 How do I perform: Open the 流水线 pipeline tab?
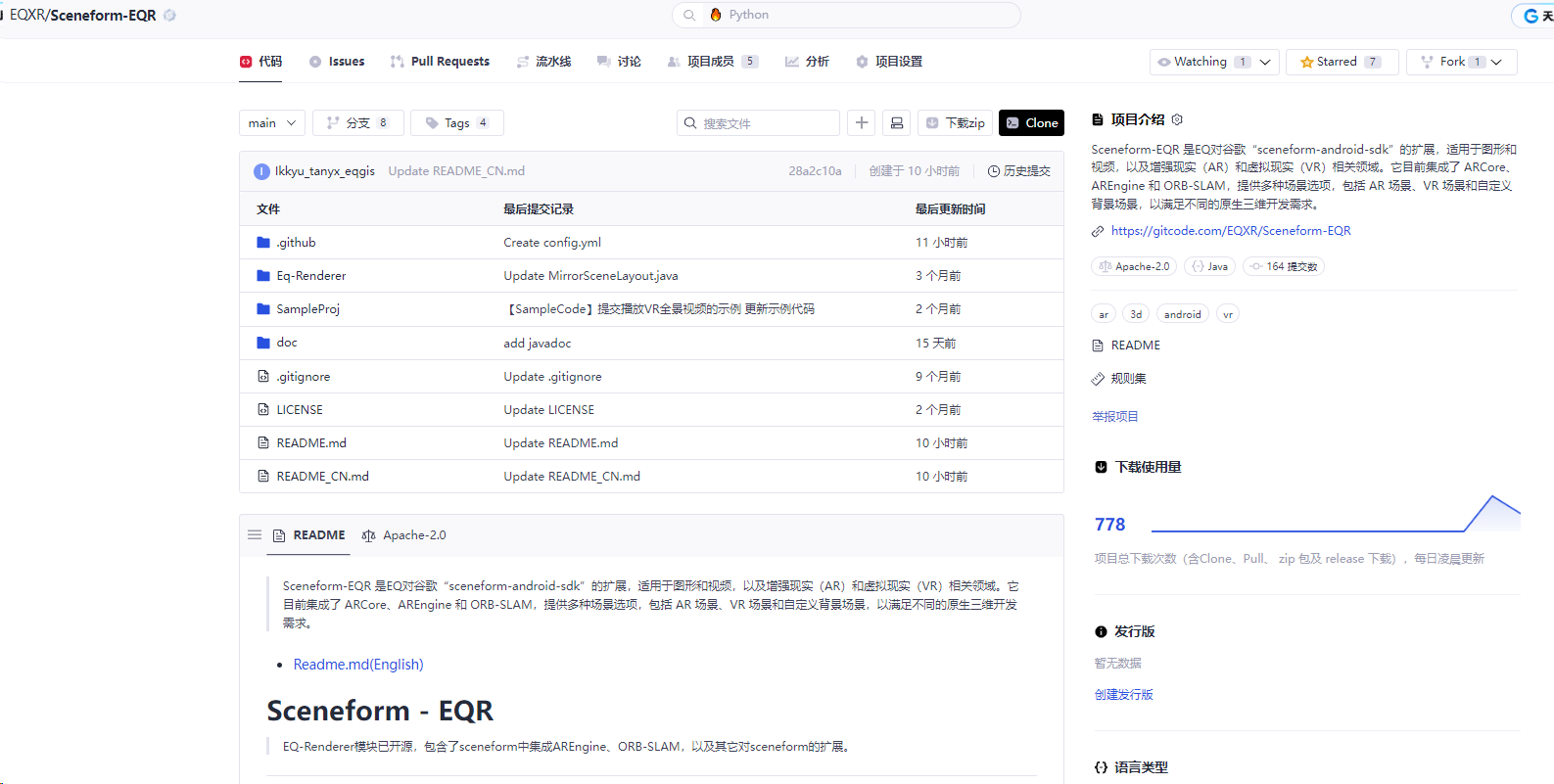pos(543,62)
